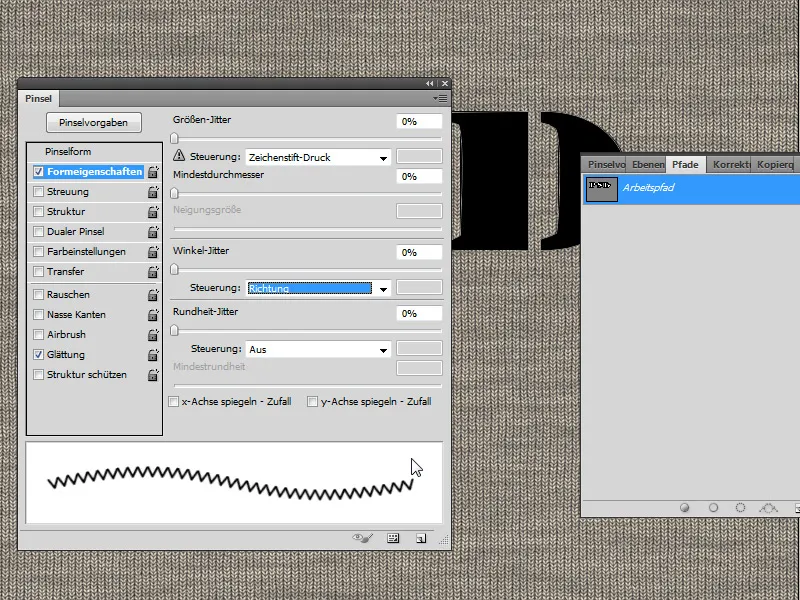Viewport: 800px width, 600px height.
Task: Create a new brush preset icon
Action: click(421, 538)
